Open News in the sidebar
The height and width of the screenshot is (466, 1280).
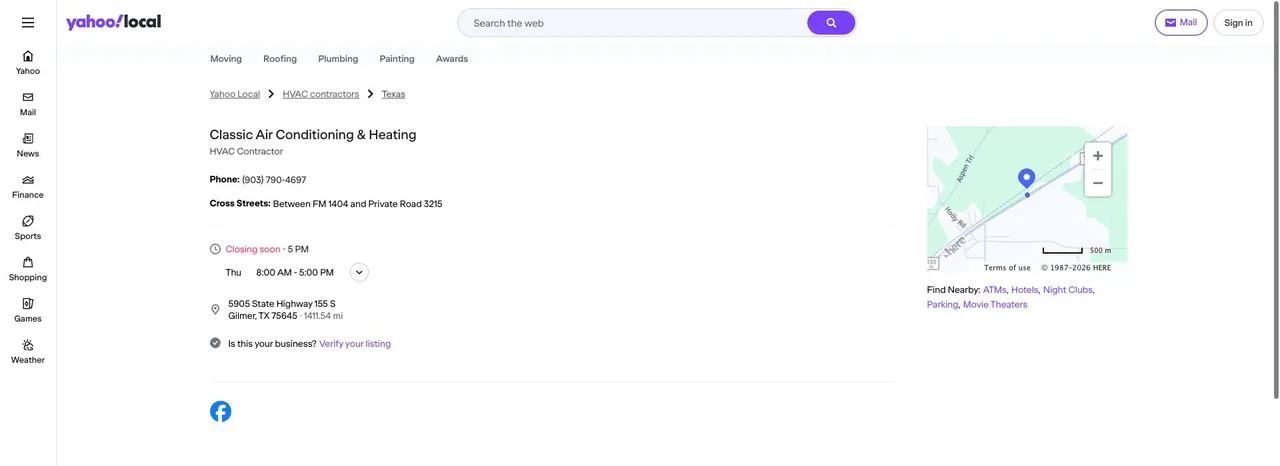point(28,145)
